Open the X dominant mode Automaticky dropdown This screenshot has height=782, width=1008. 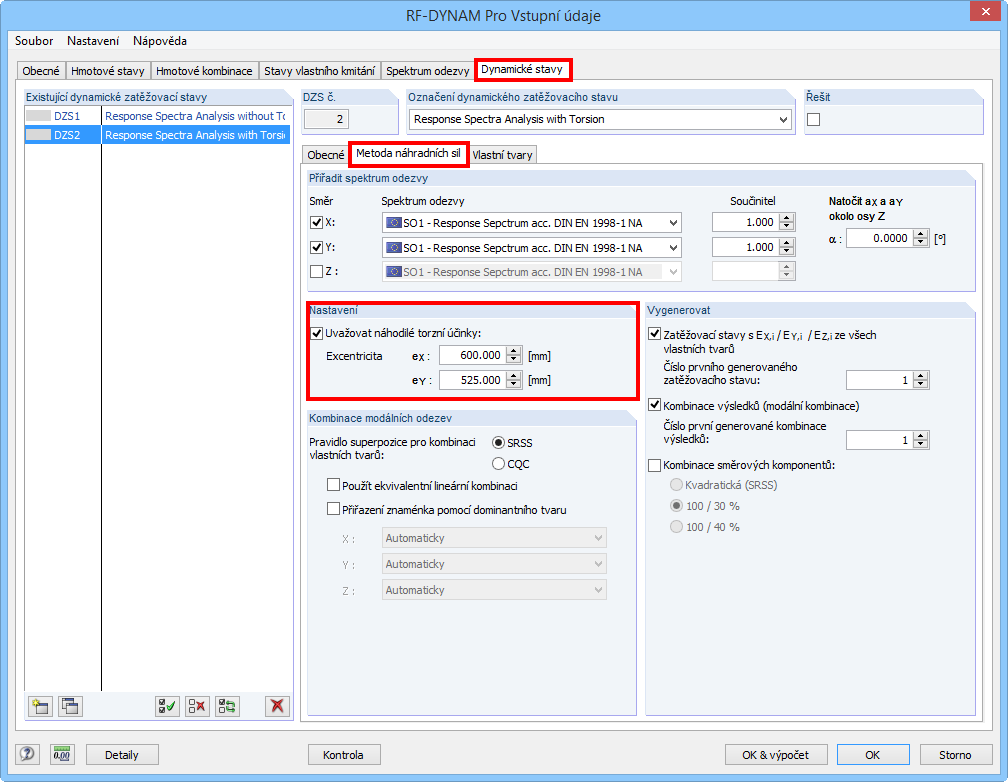click(494, 538)
